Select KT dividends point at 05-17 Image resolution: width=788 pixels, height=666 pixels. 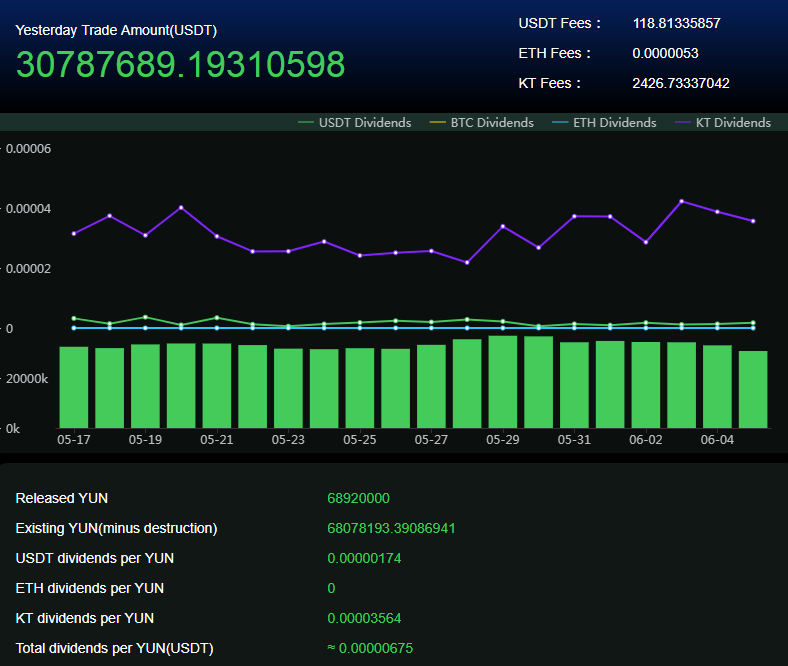(74, 234)
